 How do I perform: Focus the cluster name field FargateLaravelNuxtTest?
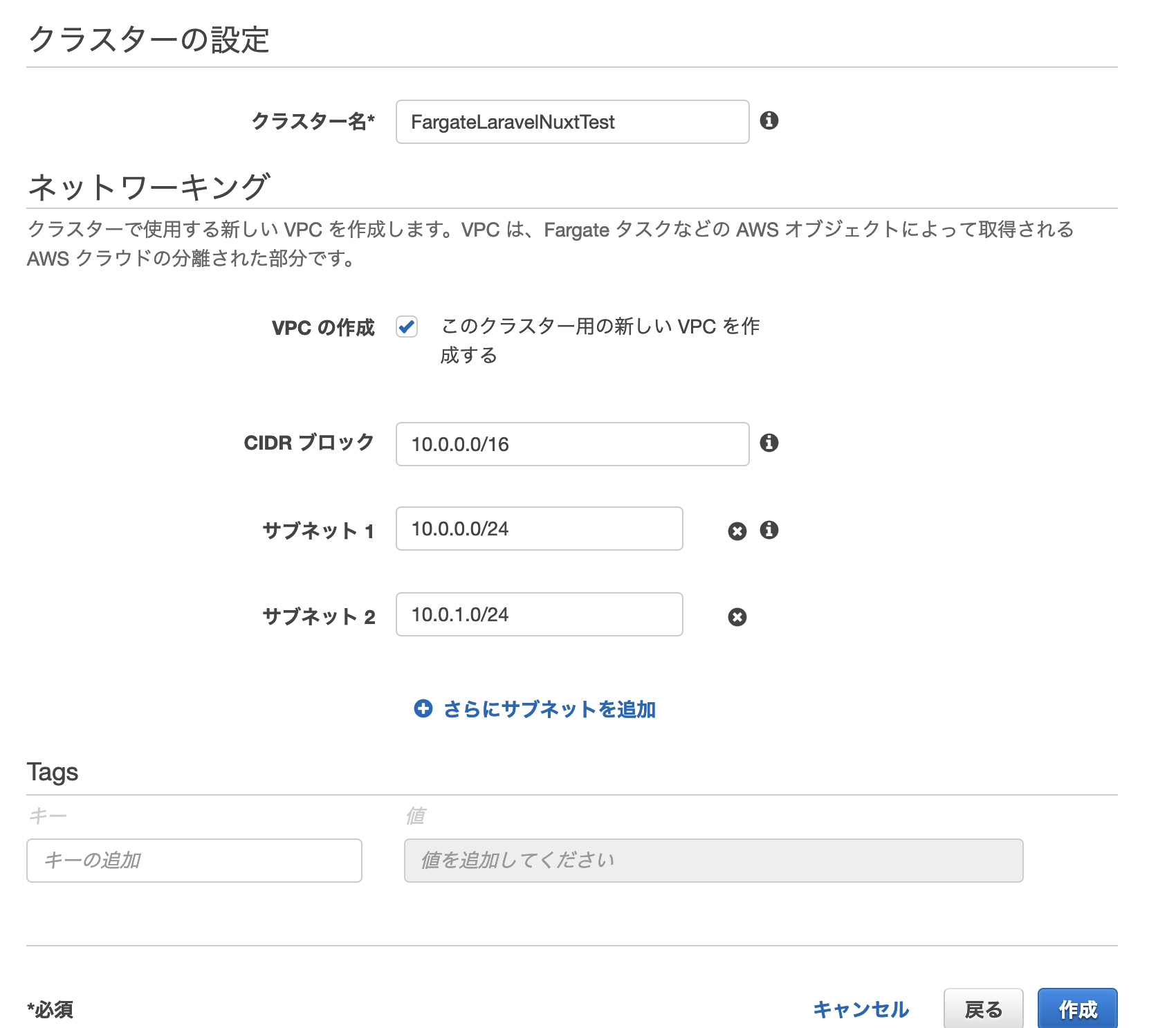coord(571,122)
